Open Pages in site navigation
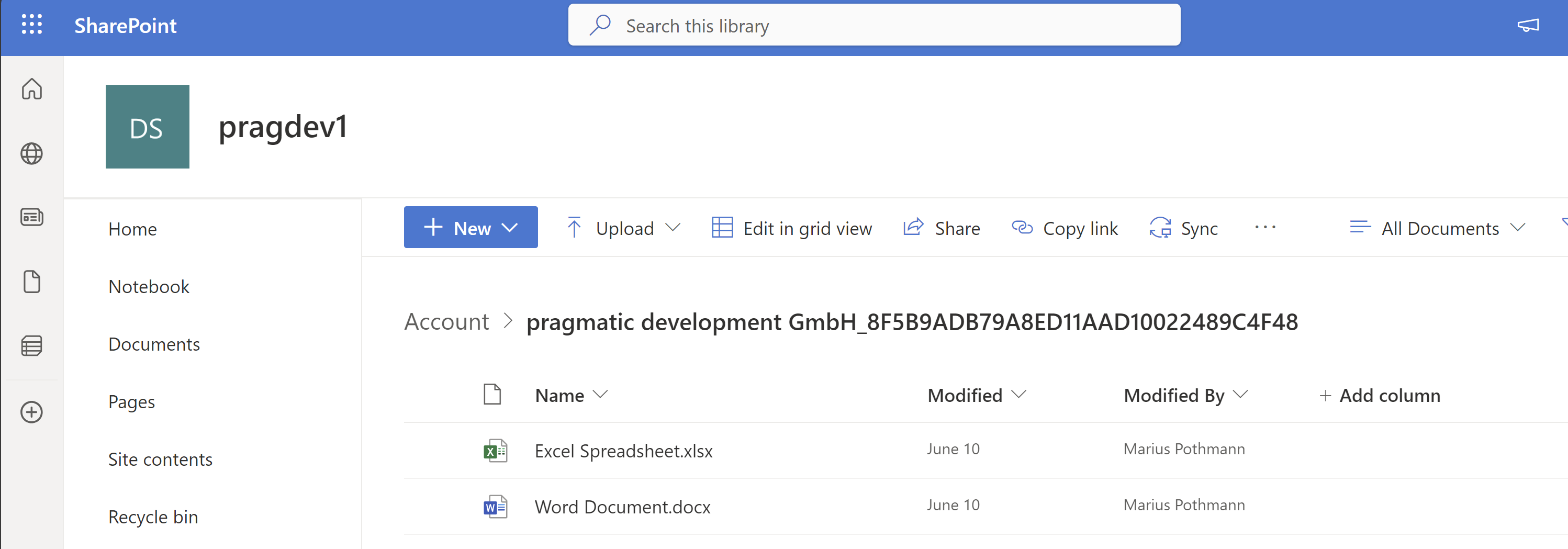 click(x=131, y=402)
